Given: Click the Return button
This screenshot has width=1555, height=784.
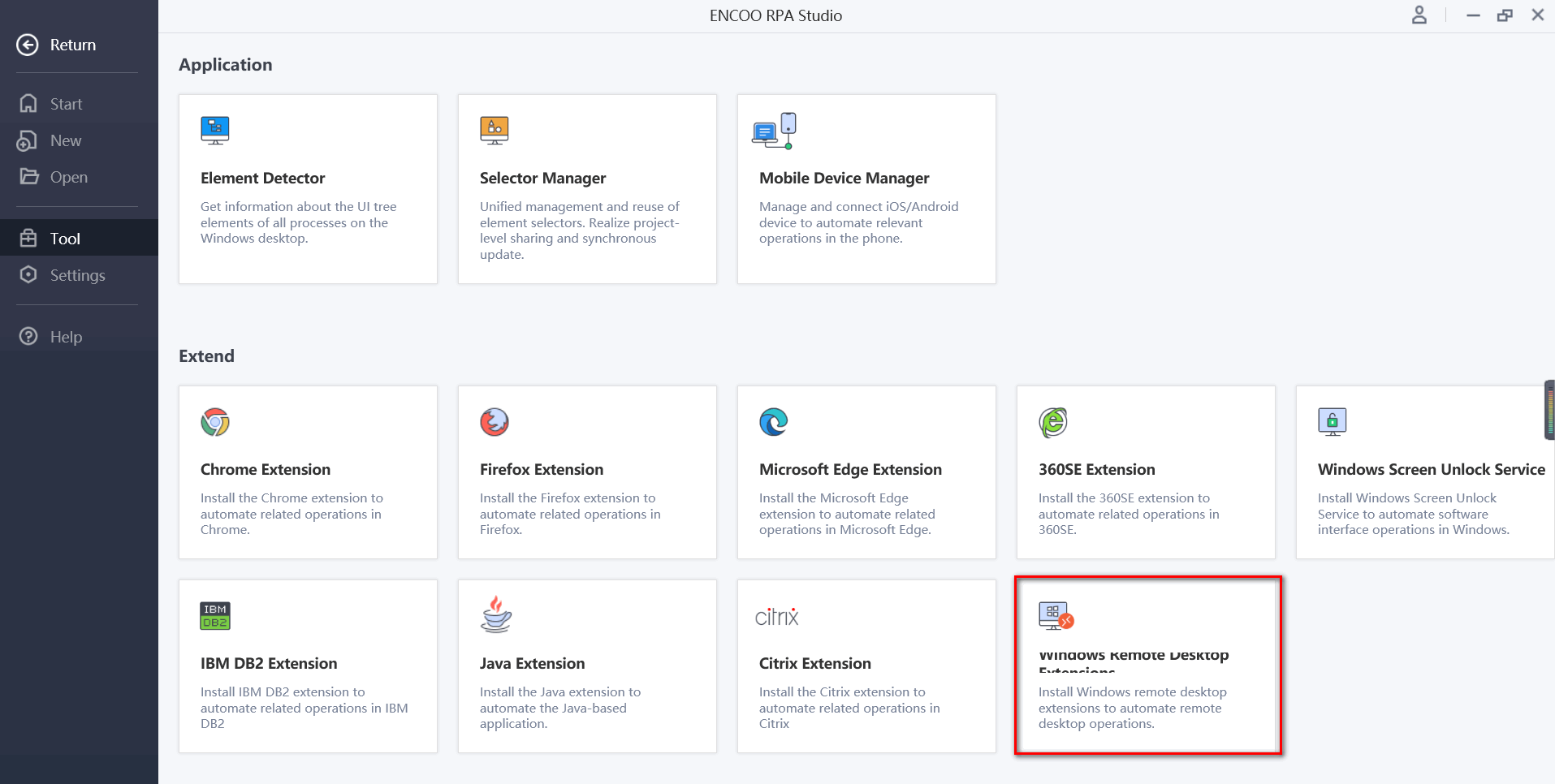Looking at the screenshot, I should 57,45.
